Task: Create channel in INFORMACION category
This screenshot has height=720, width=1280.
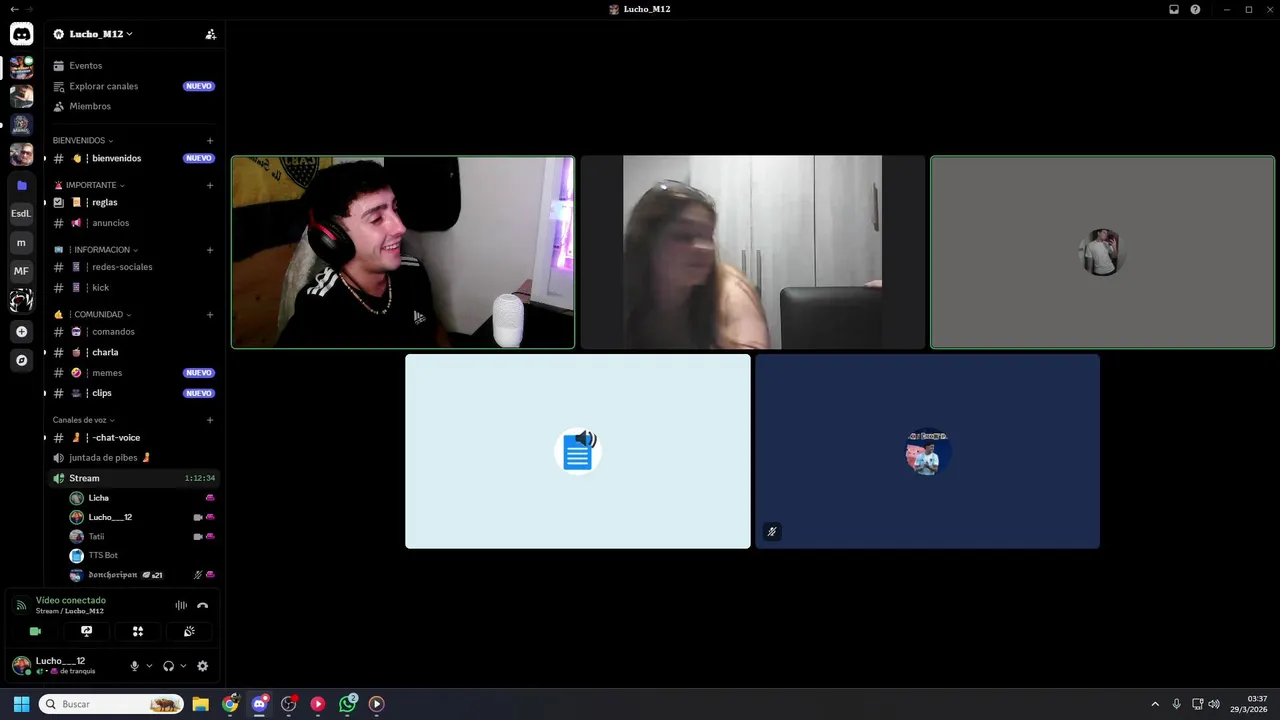Action: coord(210,250)
